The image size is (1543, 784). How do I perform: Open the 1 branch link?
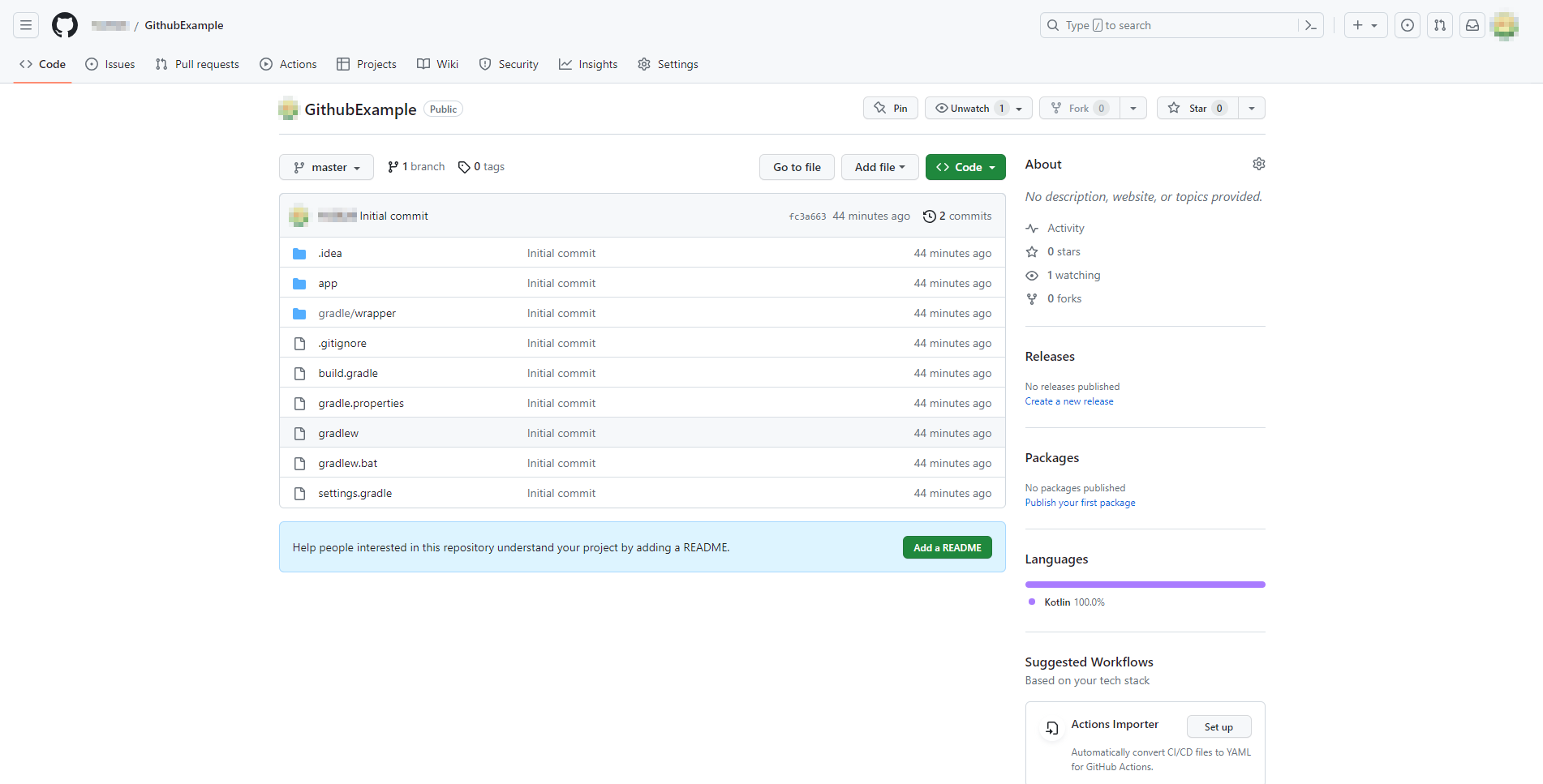[x=416, y=166]
